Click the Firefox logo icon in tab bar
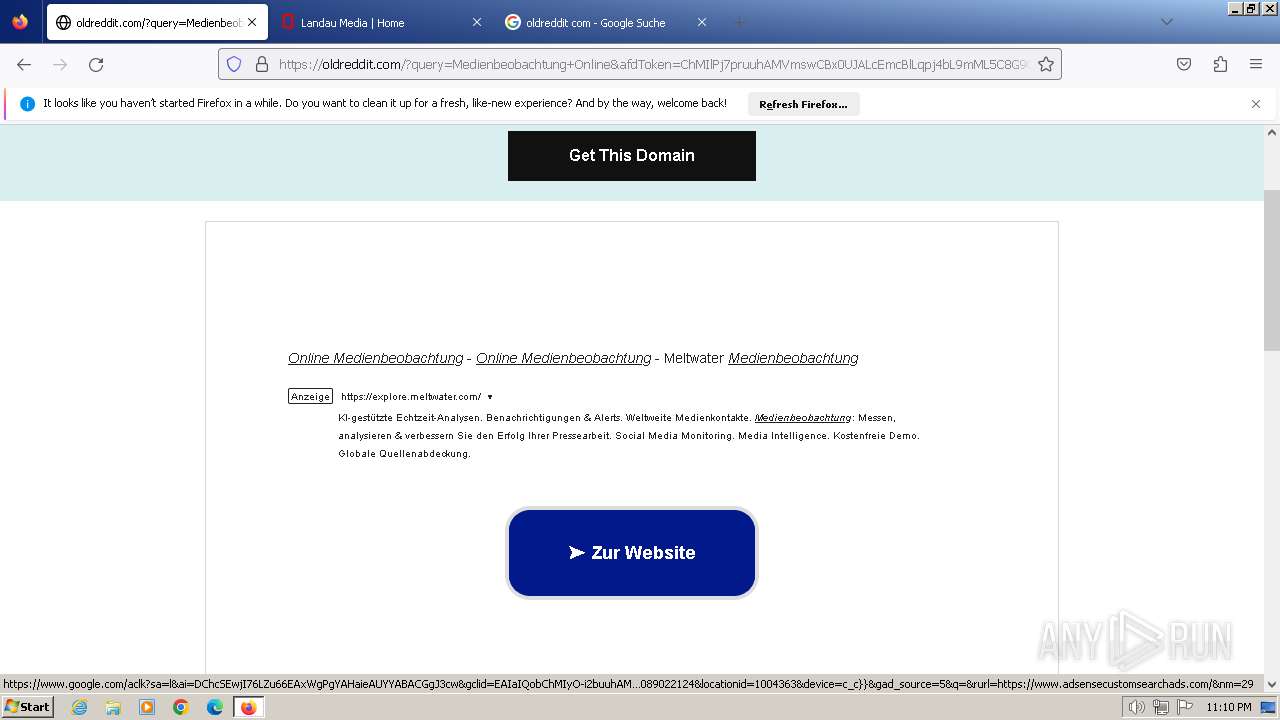The height and width of the screenshot is (720, 1280). coord(20,22)
